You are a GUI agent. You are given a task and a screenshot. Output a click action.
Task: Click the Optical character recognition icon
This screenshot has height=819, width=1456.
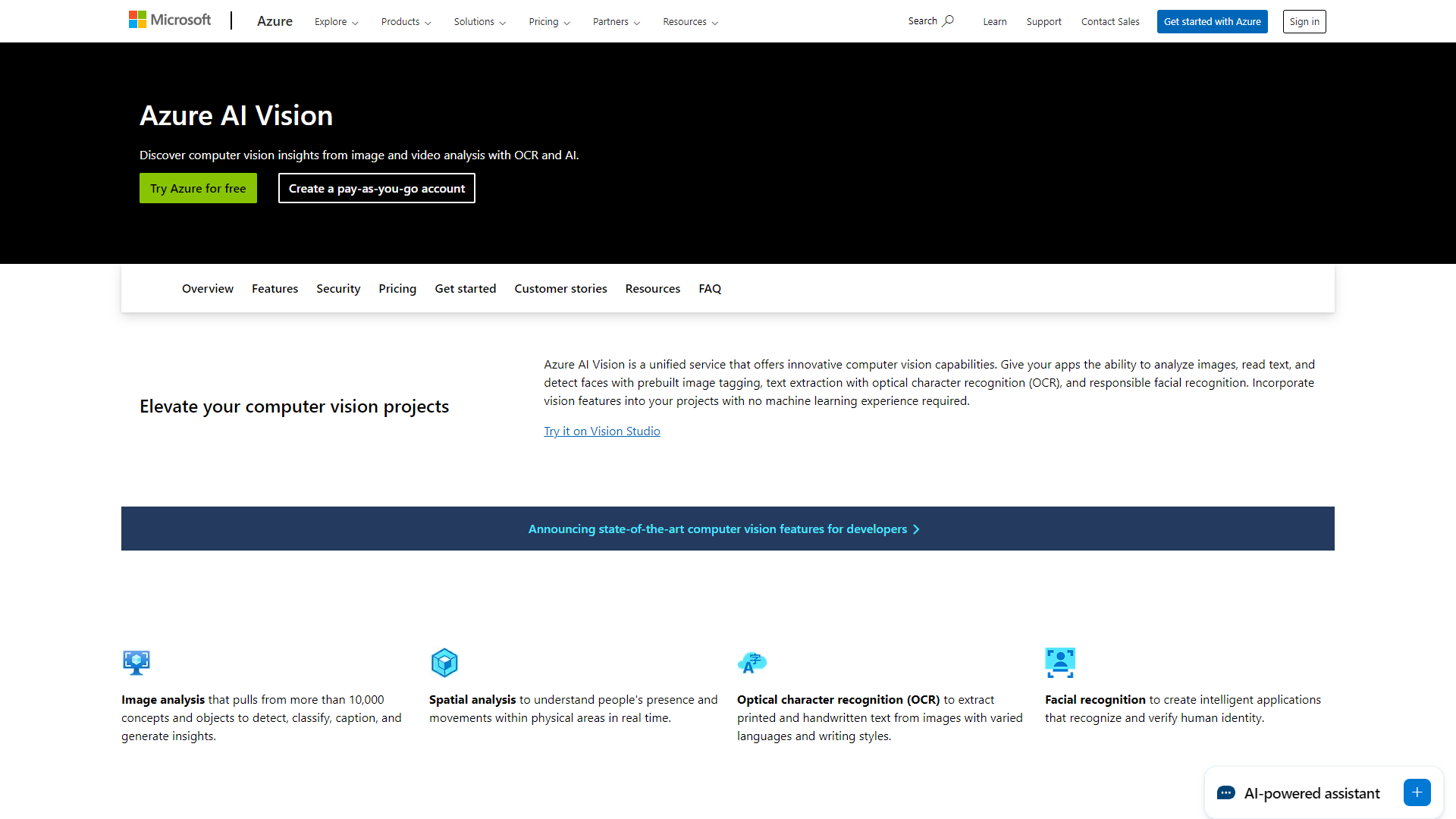(x=752, y=662)
